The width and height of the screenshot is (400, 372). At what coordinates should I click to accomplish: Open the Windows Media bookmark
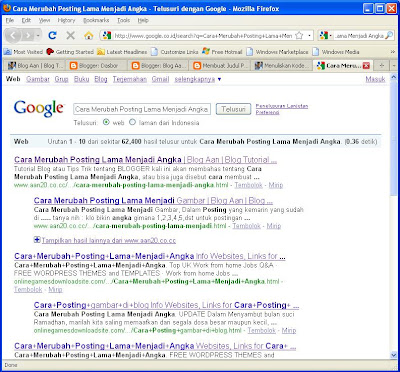pos(336,52)
